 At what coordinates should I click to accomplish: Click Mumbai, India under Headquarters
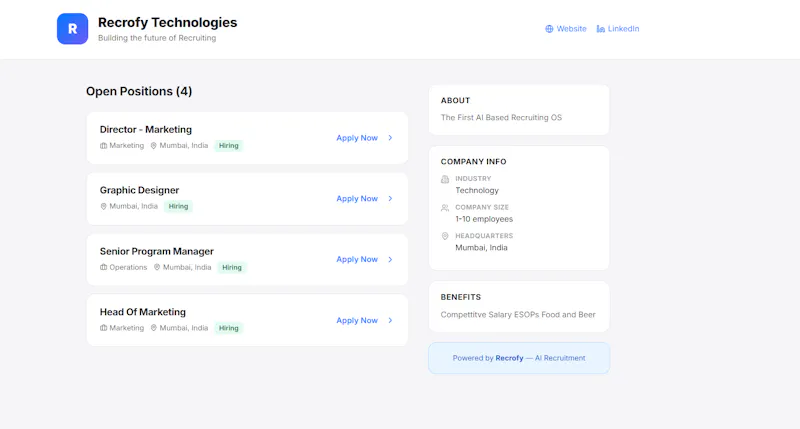pyautogui.click(x=481, y=247)
